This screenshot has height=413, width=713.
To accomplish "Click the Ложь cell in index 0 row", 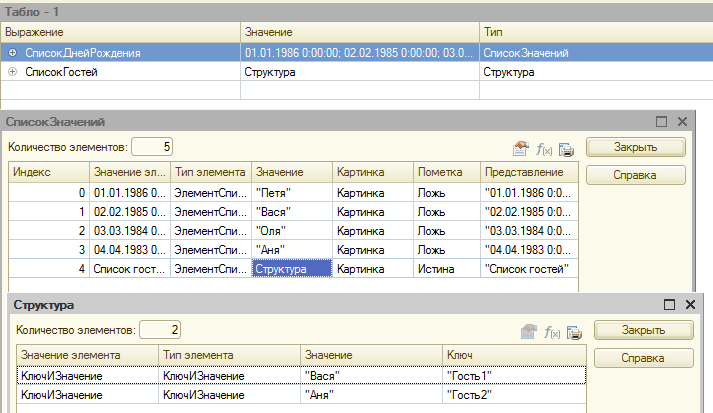I will (x=447, y=193).
